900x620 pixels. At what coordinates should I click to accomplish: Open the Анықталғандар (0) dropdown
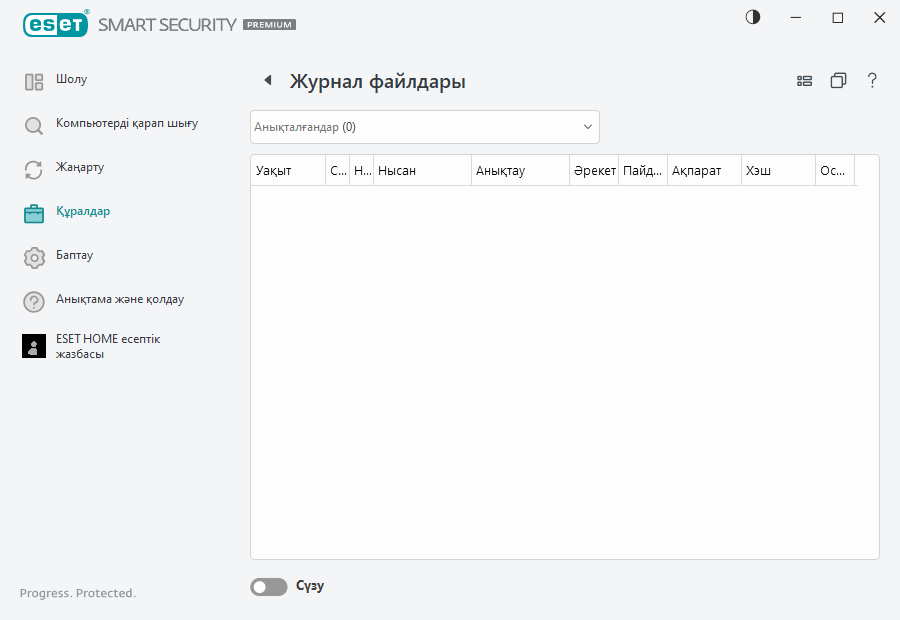click(x=424, y=127)
